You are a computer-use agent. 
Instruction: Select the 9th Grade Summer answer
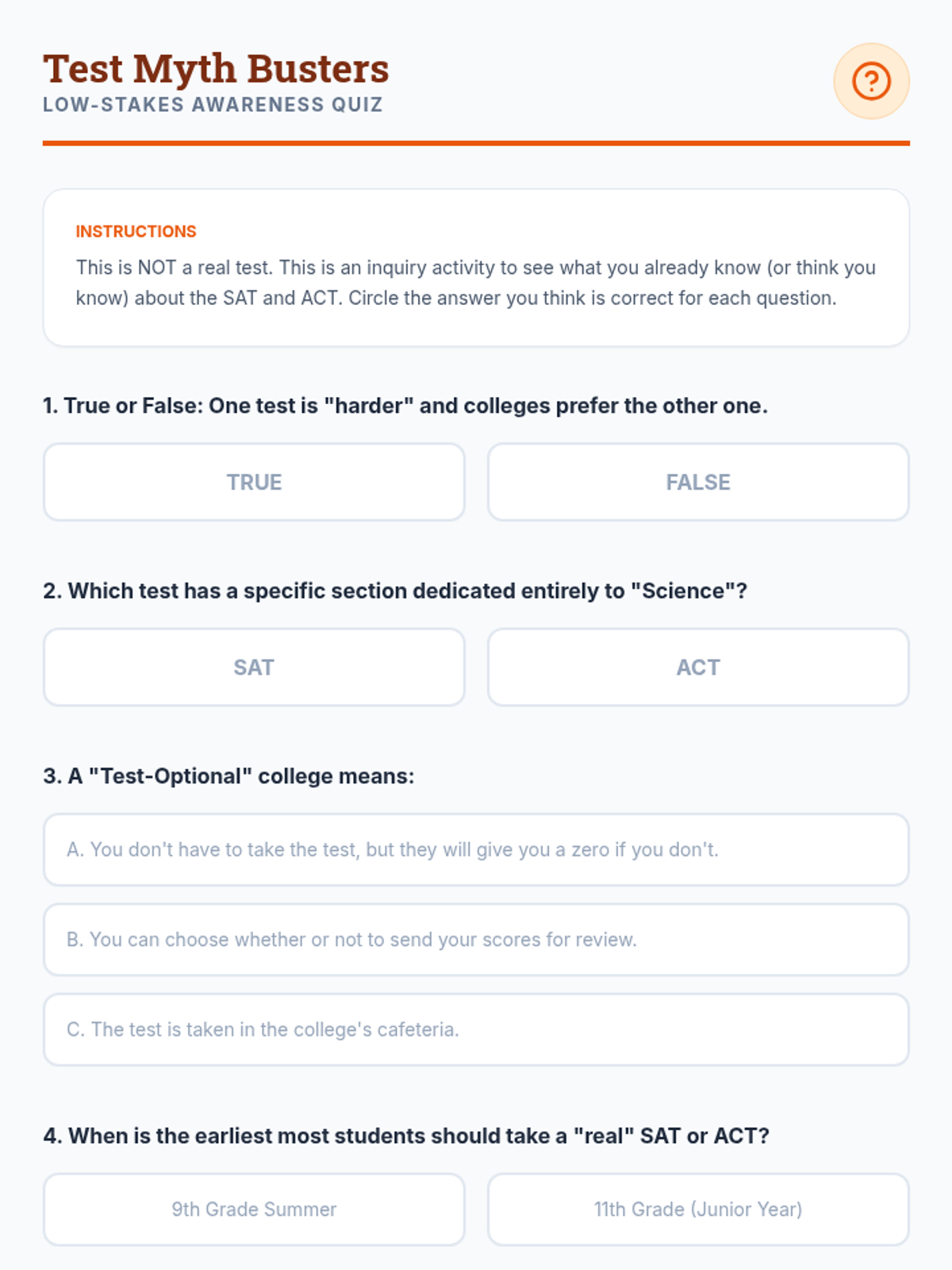[254, 1209]
